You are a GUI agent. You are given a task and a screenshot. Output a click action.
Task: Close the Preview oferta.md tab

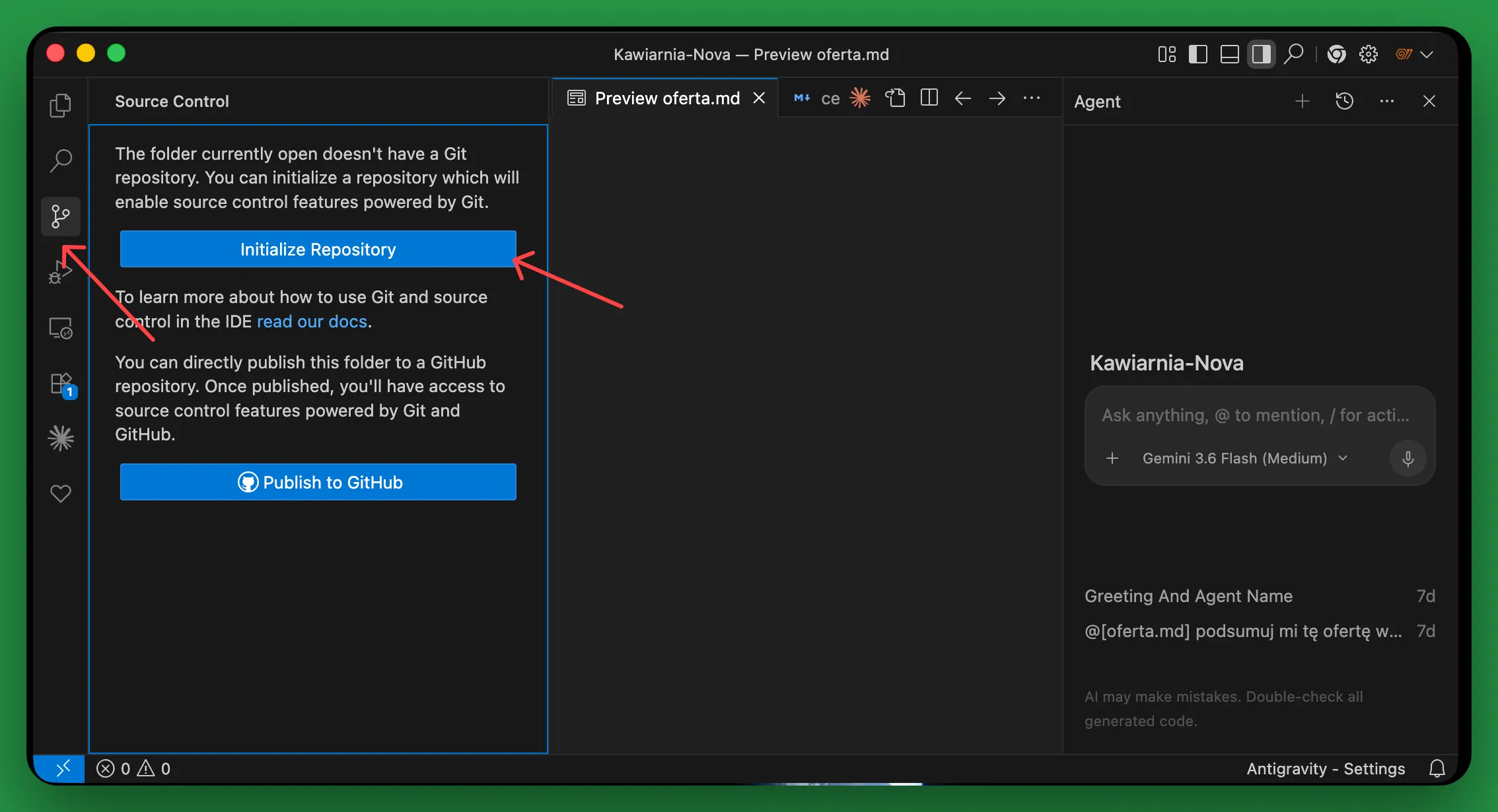click(760, 98)
